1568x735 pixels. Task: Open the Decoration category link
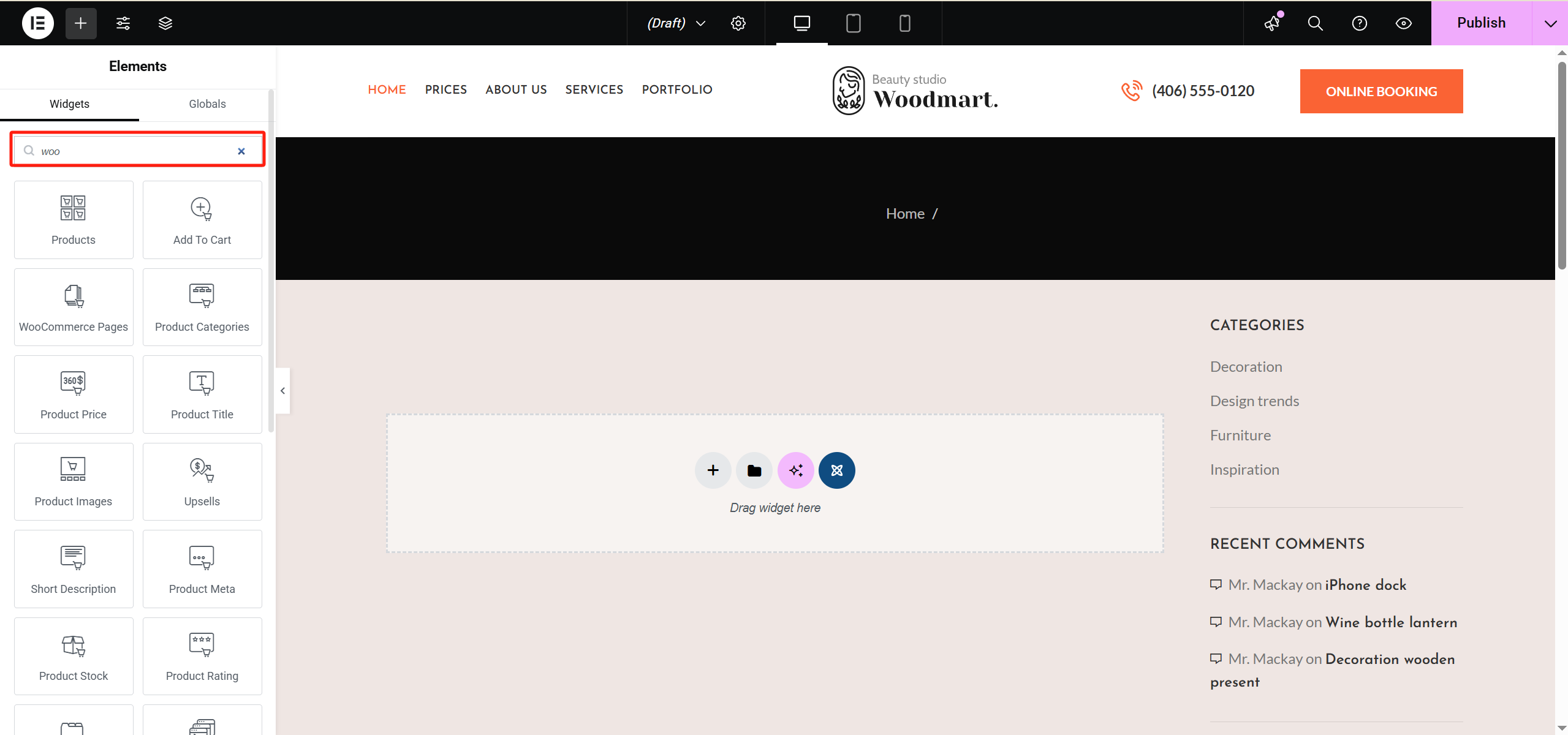(1246, 366)
